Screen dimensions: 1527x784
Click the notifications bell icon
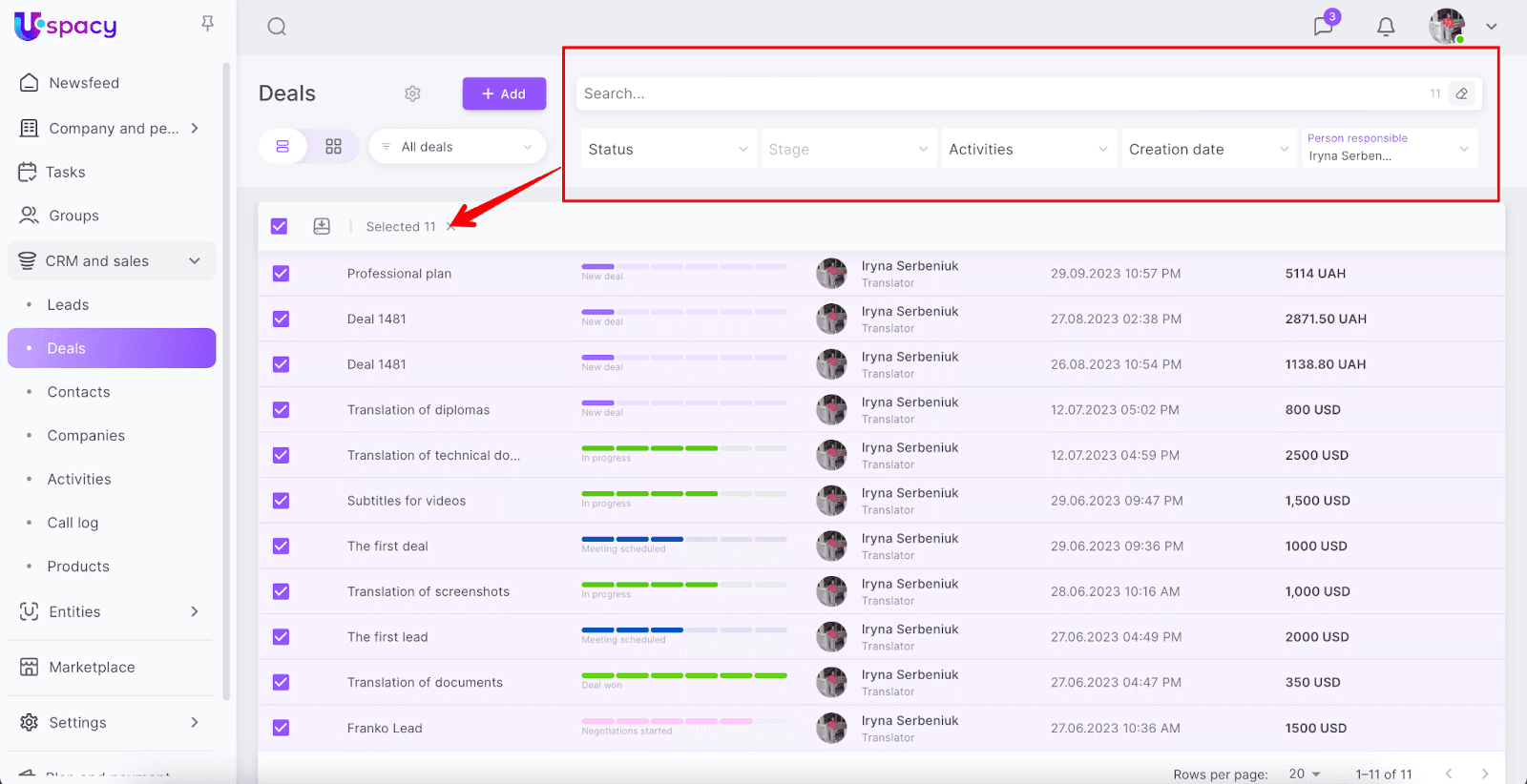(1386, 27)
